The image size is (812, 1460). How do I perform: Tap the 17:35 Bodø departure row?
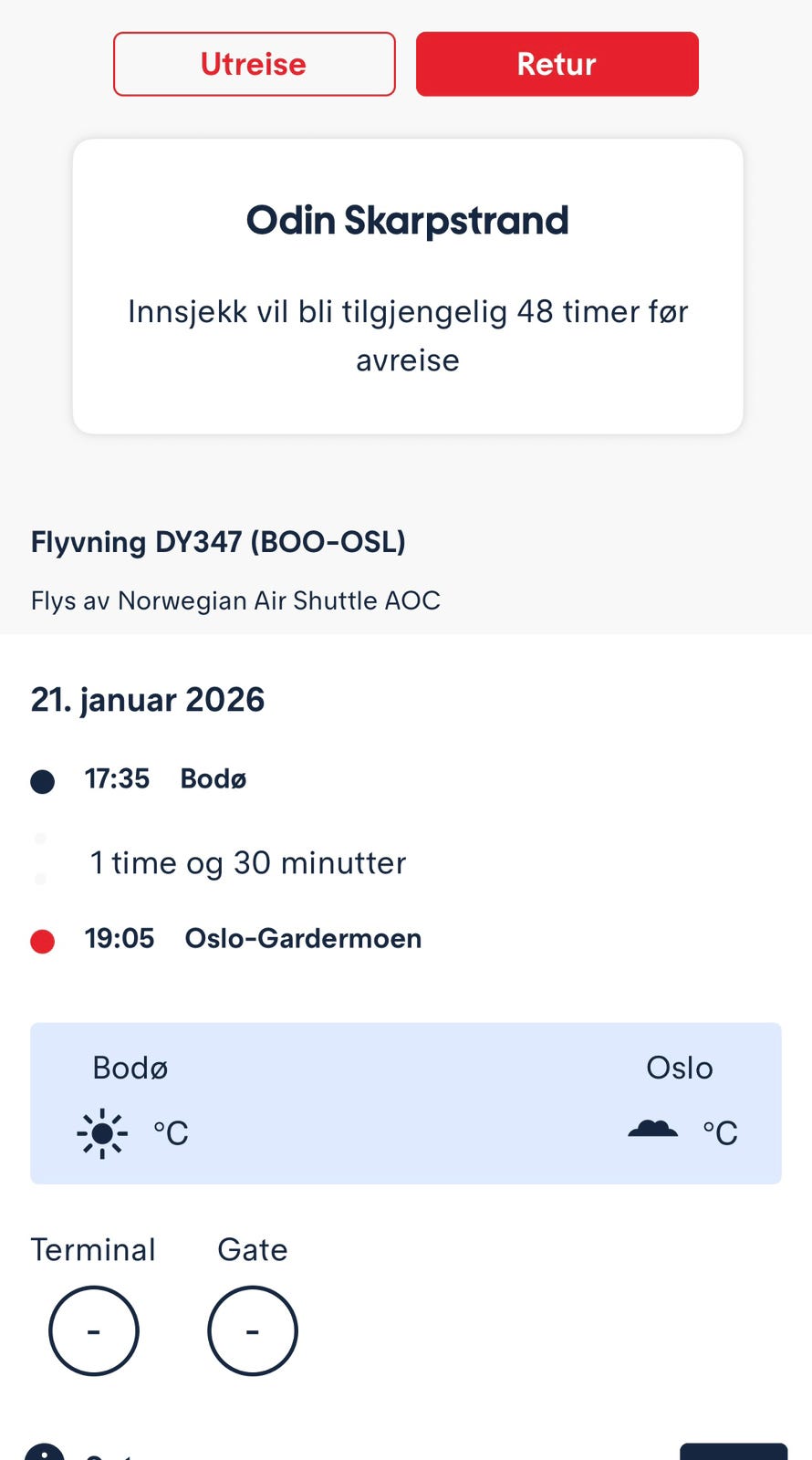click(x=165, y=778)
